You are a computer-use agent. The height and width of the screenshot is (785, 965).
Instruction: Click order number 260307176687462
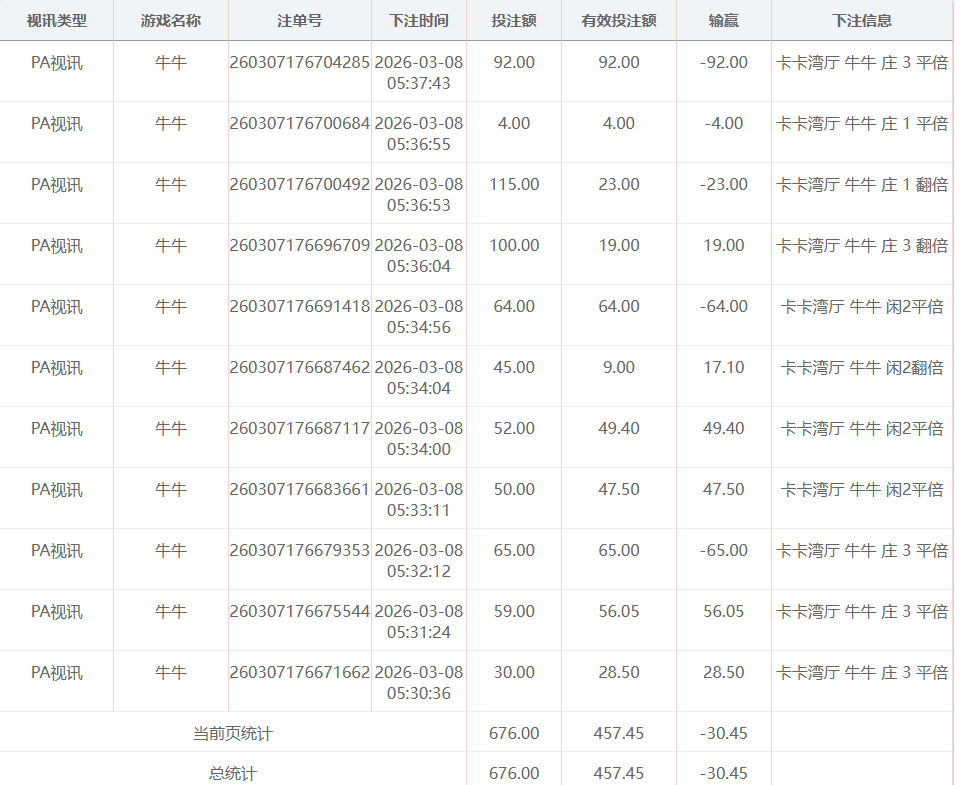click(x=300, y=367)
